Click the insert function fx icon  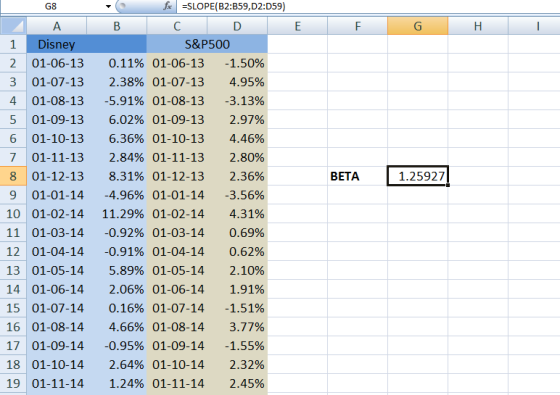167,6
